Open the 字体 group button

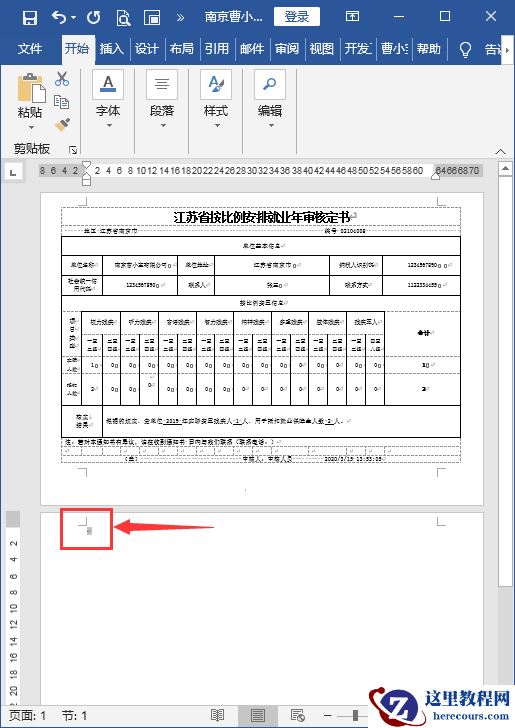[108, 98]
